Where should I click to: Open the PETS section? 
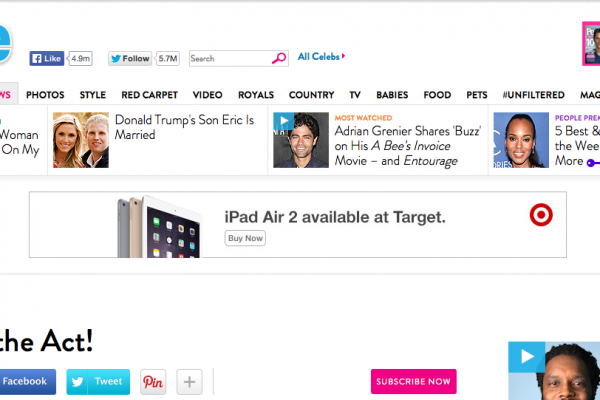[x=477, y=95]
